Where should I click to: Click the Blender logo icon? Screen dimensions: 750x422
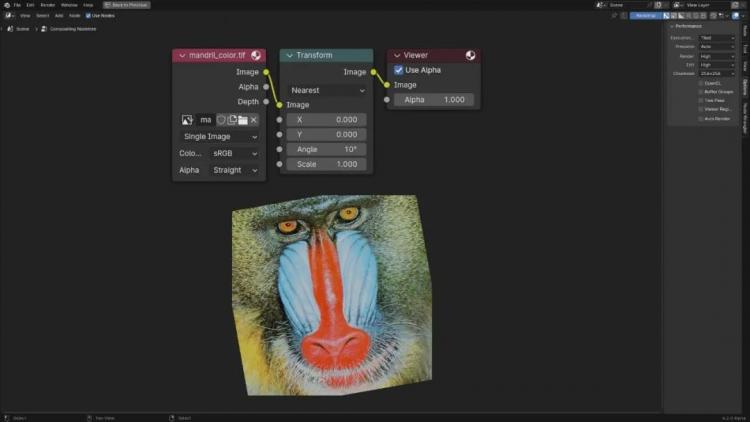7,5
